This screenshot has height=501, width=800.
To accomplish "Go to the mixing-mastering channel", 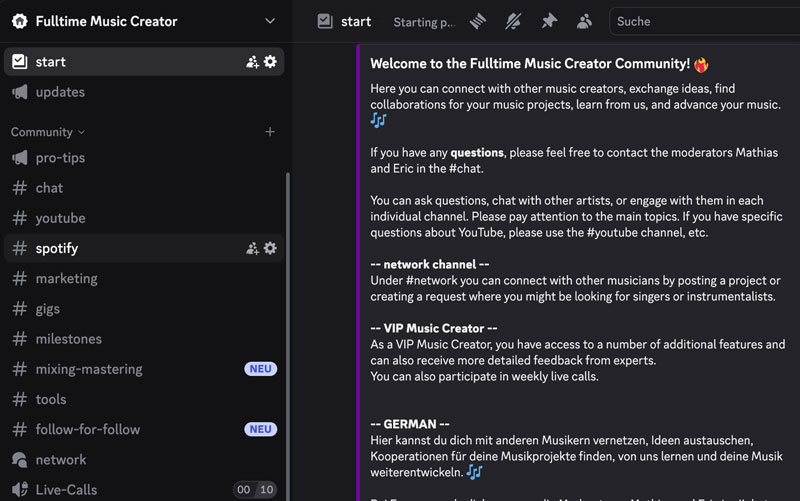I will 89,369.
